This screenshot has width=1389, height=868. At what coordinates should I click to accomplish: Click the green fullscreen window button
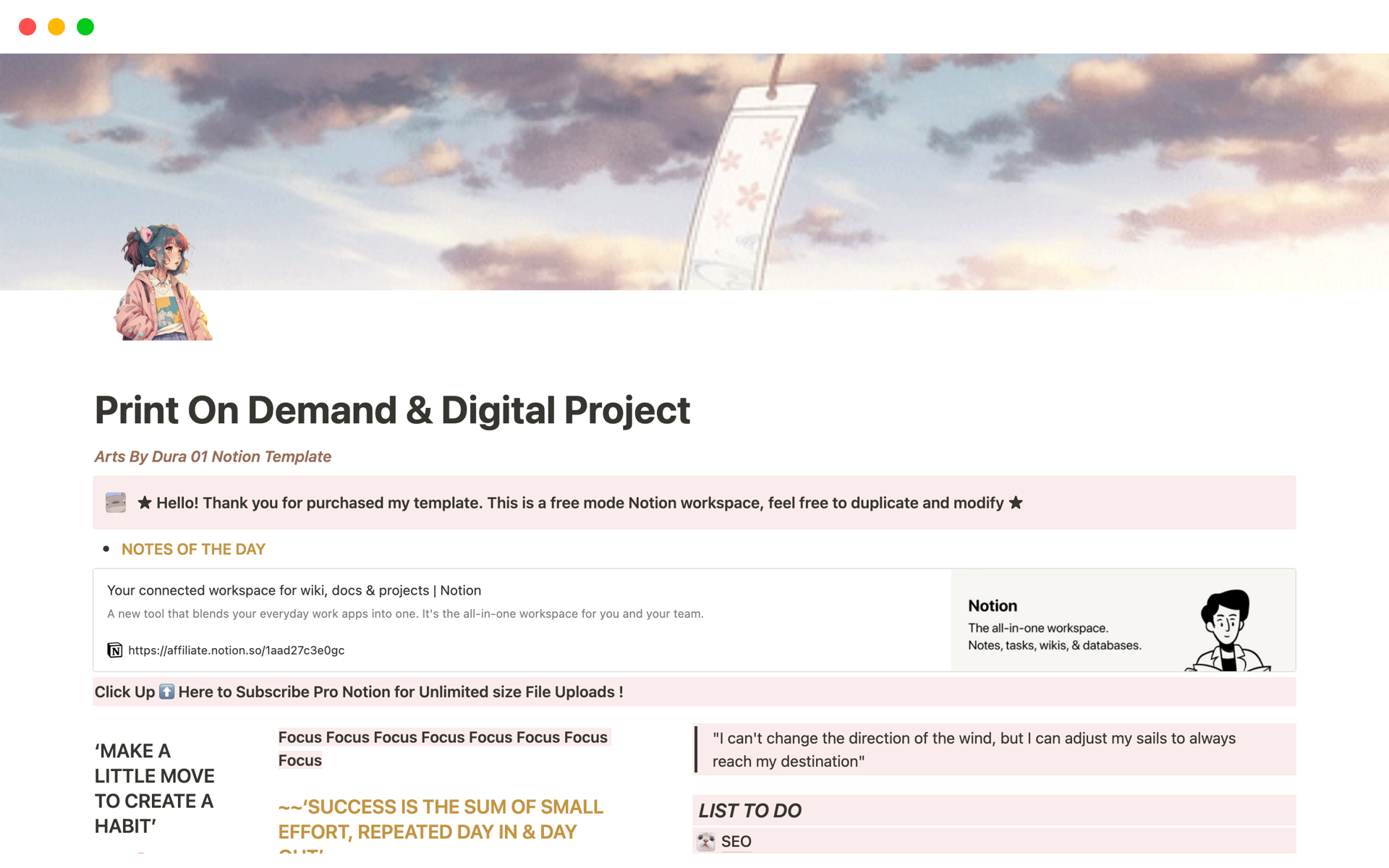click(85, 27)
